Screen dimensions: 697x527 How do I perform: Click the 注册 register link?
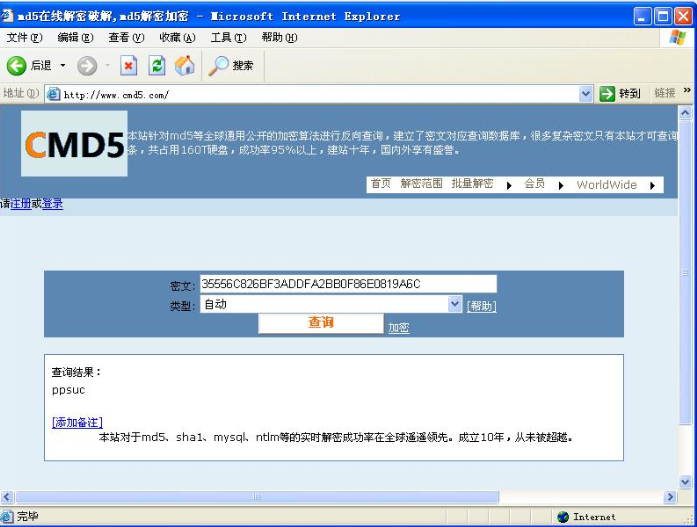(21, 204)
